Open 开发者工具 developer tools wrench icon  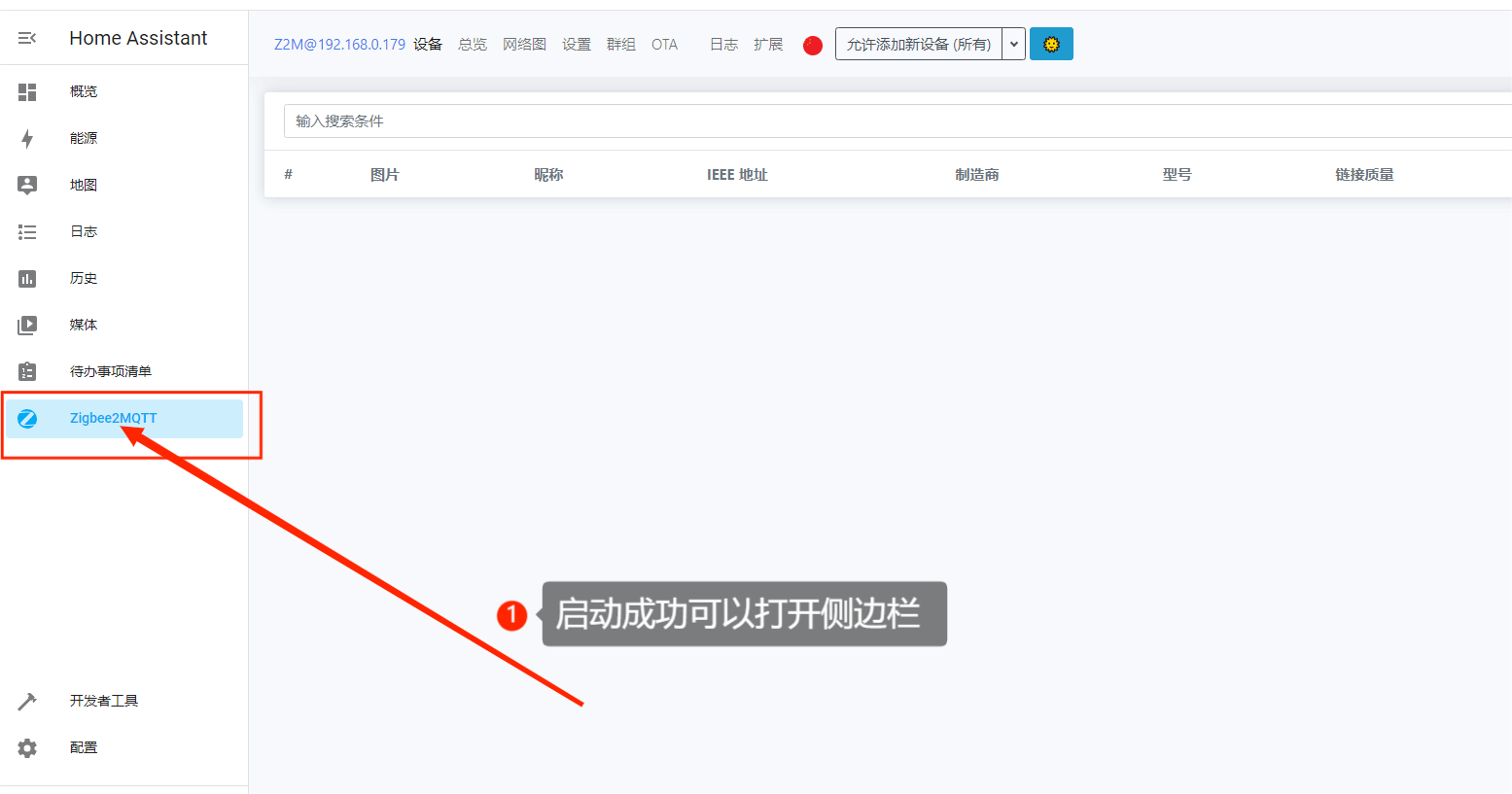click(27, 701)
